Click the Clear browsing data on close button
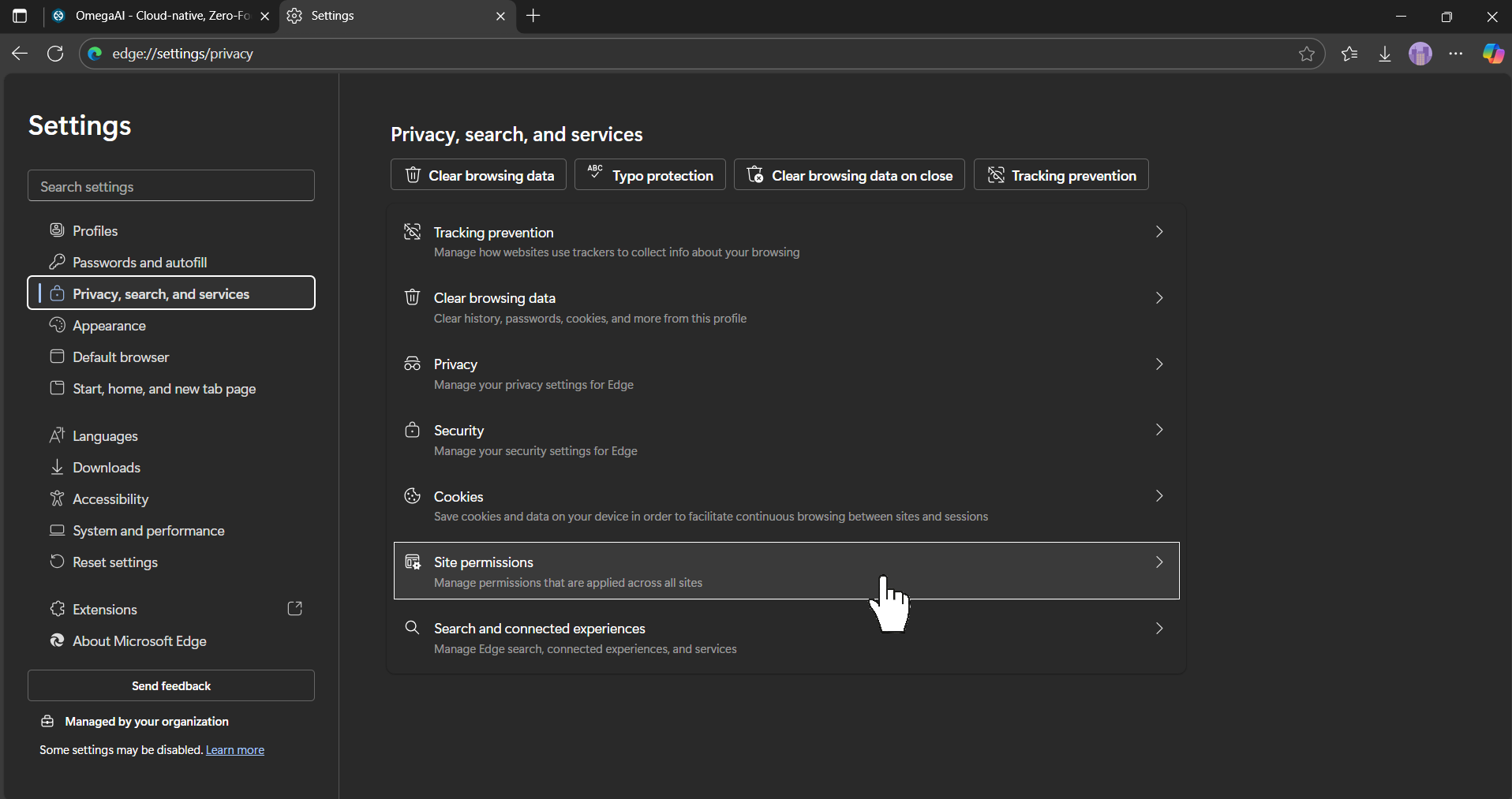The height and width of the screenshot is (799, 1512). [x=849, y=175]
